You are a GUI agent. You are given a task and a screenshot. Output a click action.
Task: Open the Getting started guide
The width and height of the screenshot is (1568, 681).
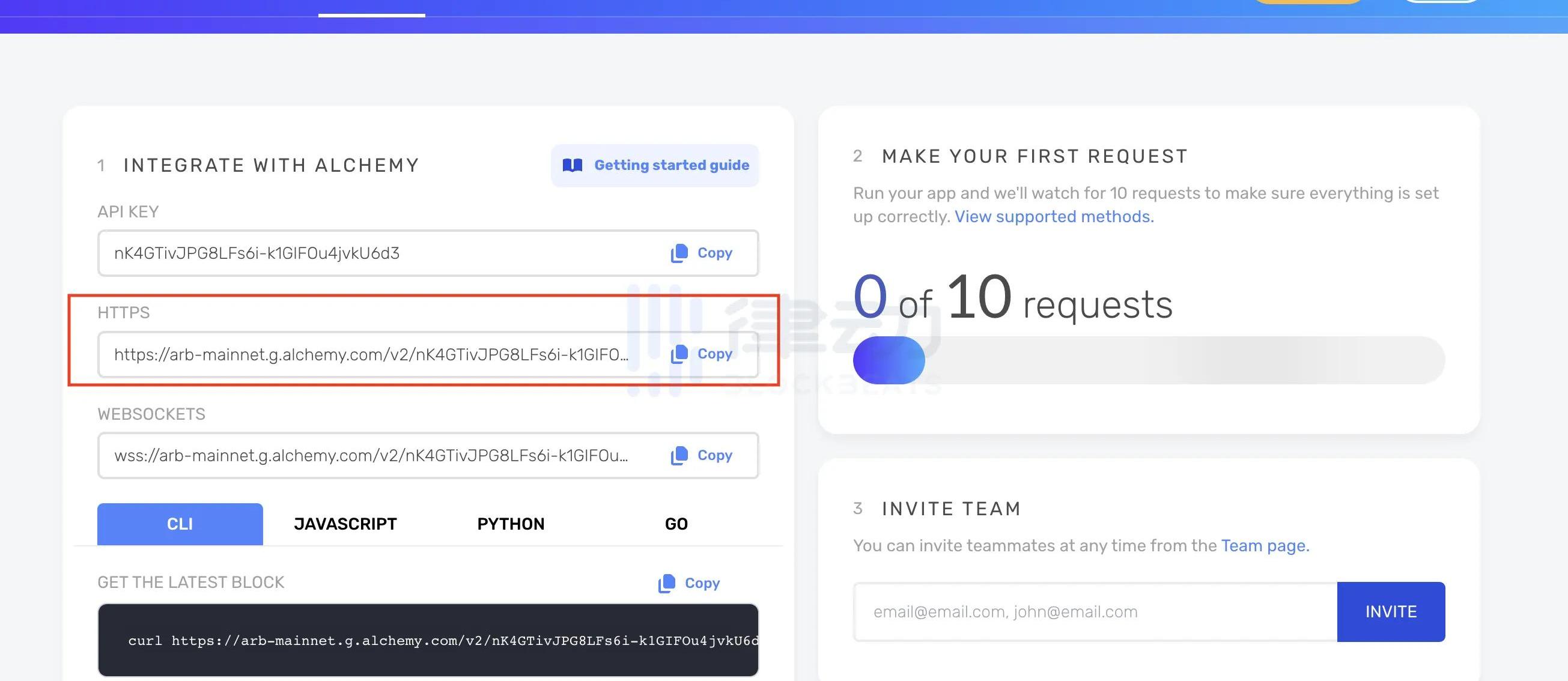671,166
